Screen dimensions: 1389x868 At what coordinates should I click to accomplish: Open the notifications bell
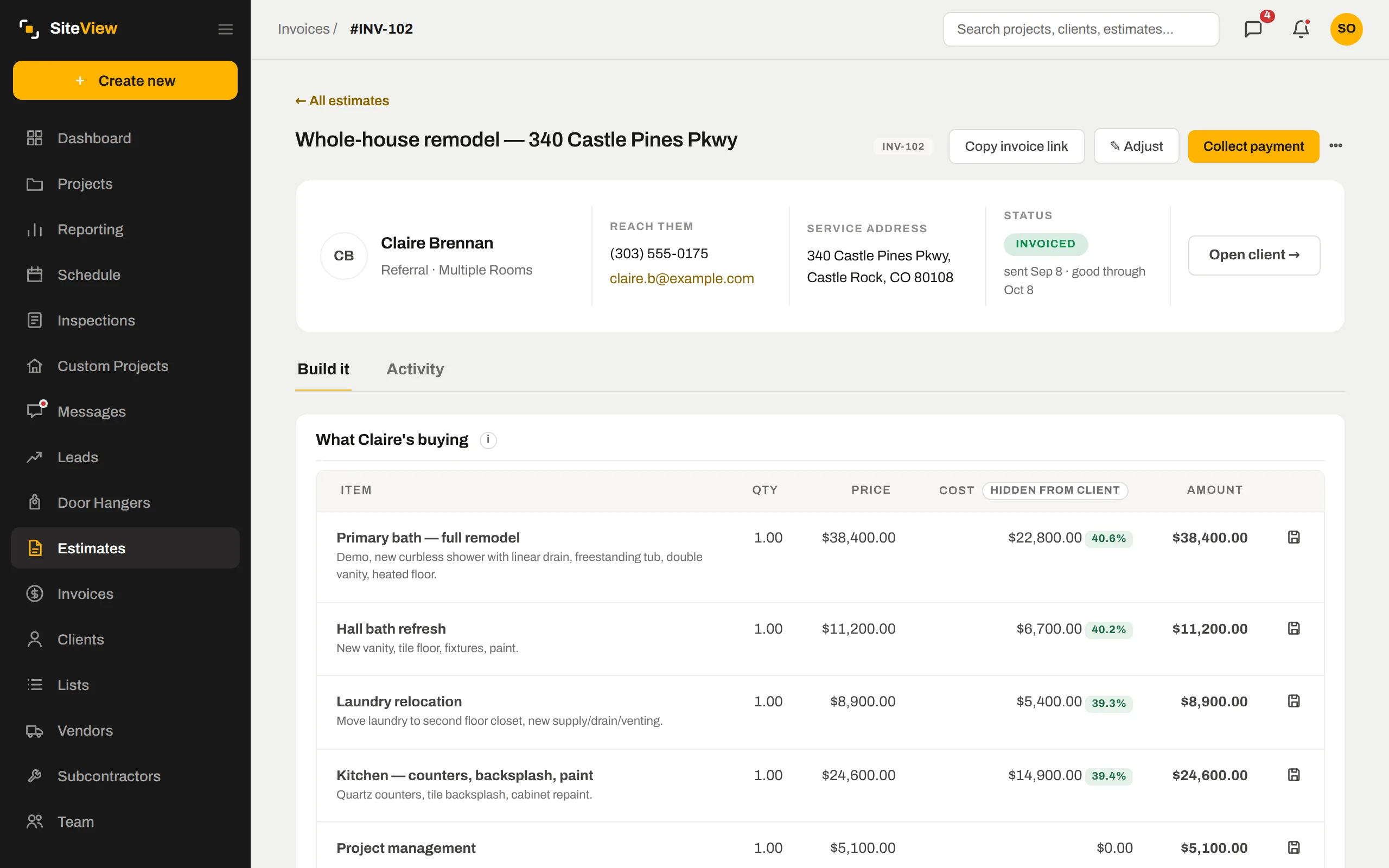[x=1301, y=29]
